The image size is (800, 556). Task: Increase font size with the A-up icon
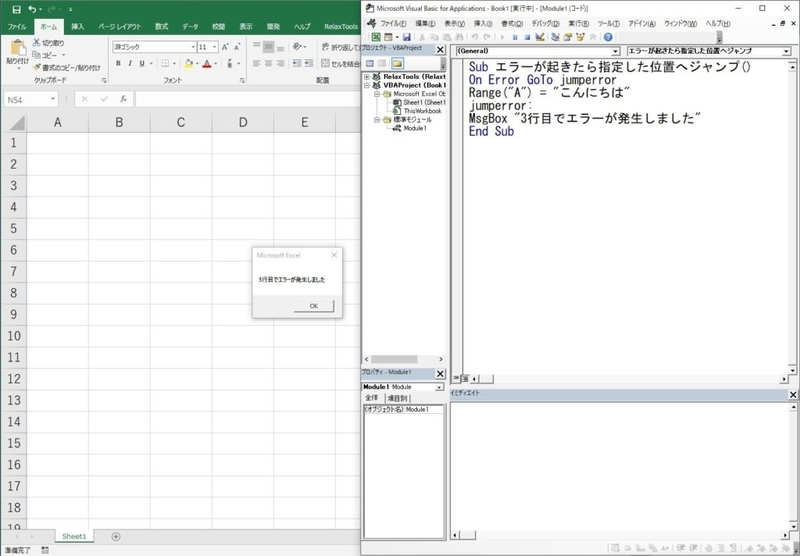click(225, 47)
